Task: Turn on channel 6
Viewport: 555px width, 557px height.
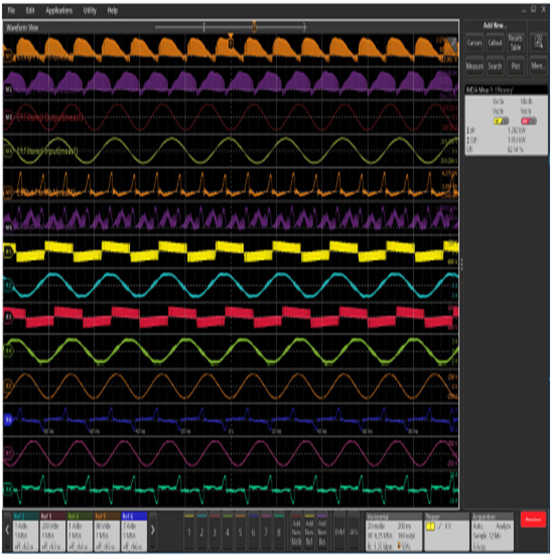Action: tap(253, 532)
